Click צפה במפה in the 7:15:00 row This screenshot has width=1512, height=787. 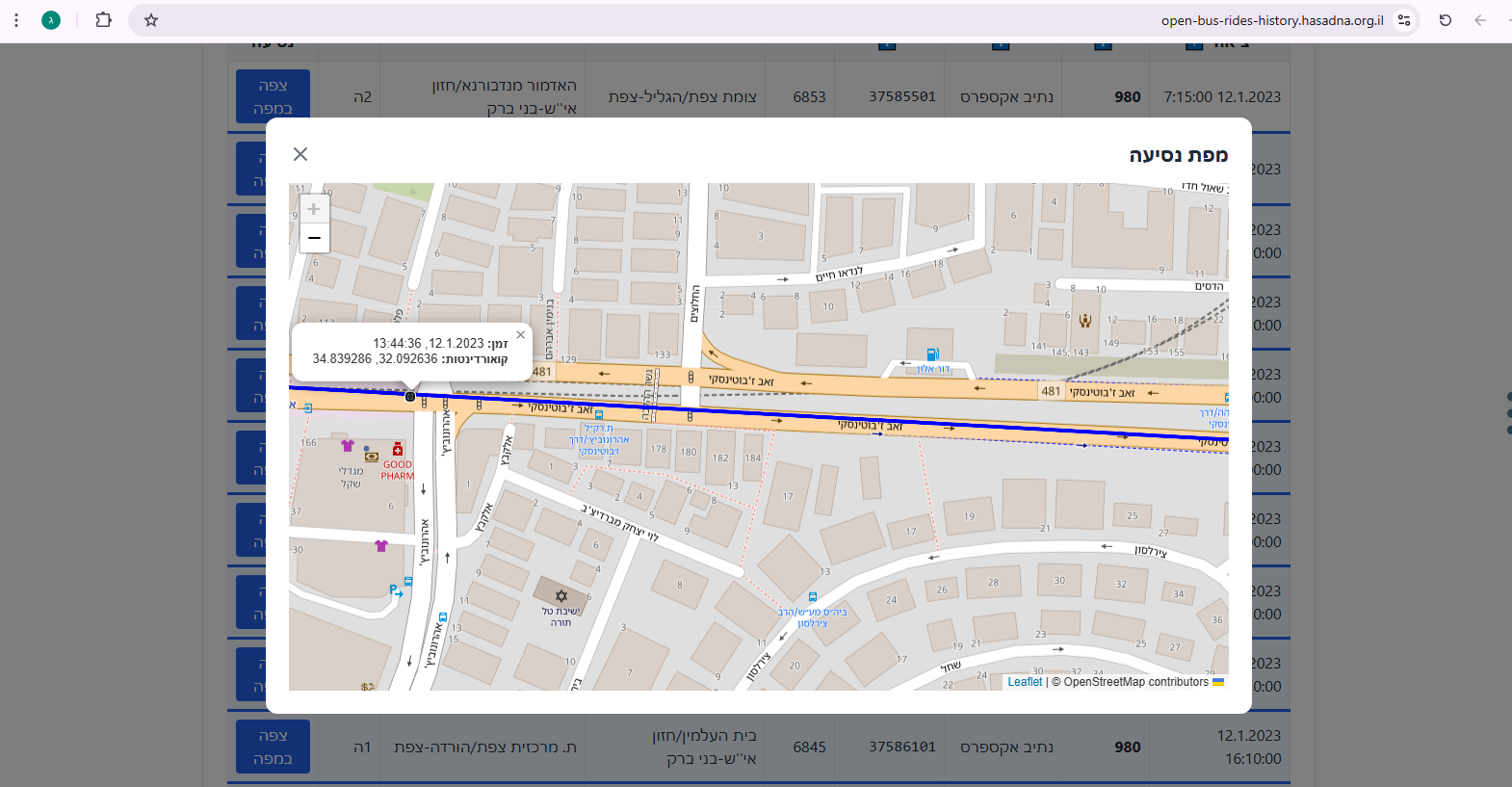[274, 96]
